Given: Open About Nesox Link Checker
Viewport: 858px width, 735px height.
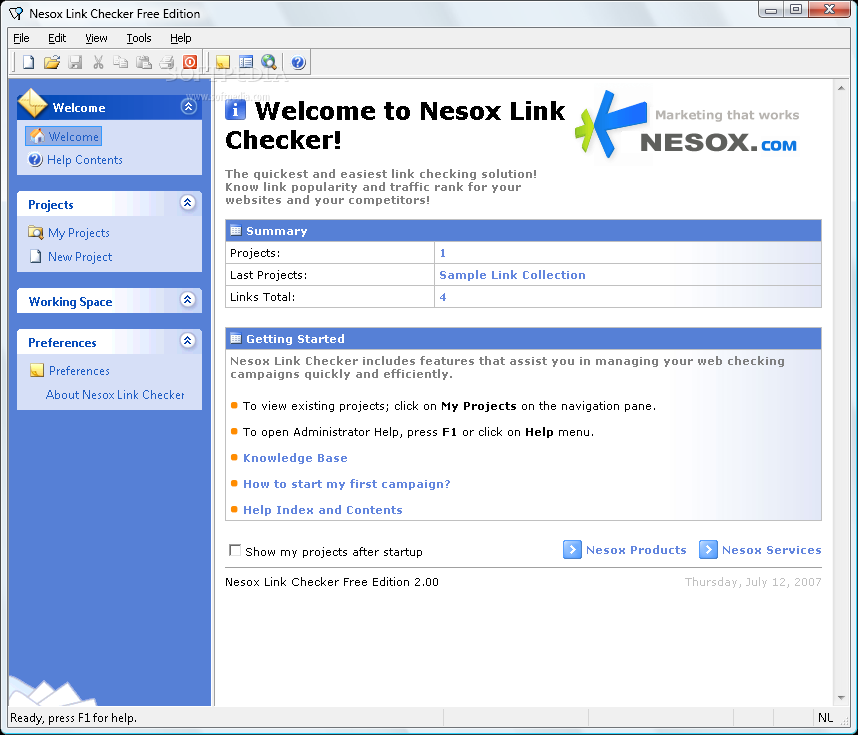Looking at the screenshot, I should [x=115, y=395].
